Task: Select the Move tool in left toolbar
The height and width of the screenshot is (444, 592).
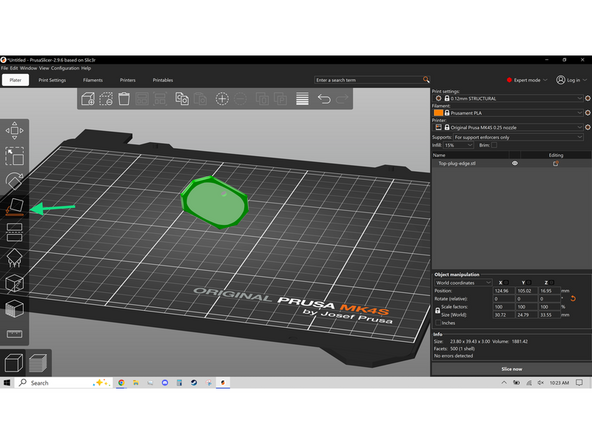Action: click(14, 131)
